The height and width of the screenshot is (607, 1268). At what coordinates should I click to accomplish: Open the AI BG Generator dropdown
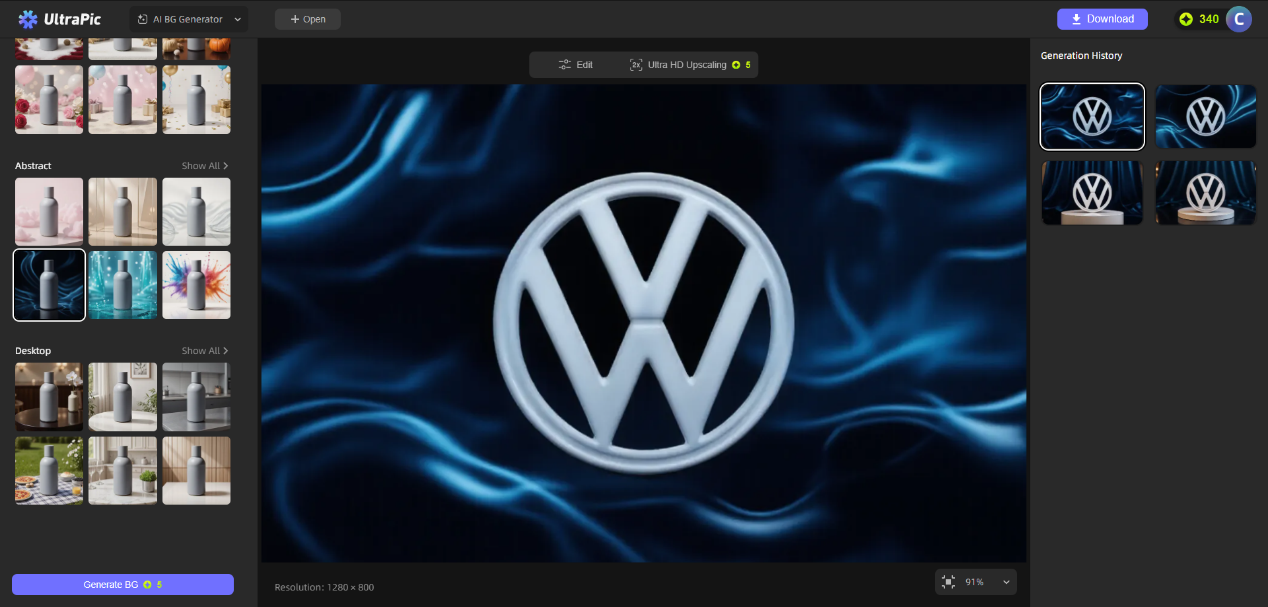pyautogui.click(x=186, y=18)
